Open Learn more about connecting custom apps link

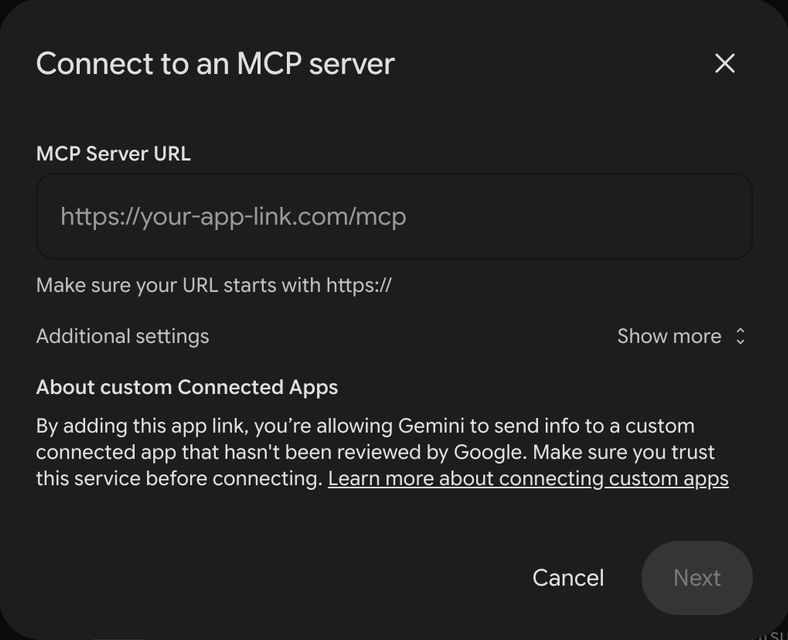(x=528, y=479)
